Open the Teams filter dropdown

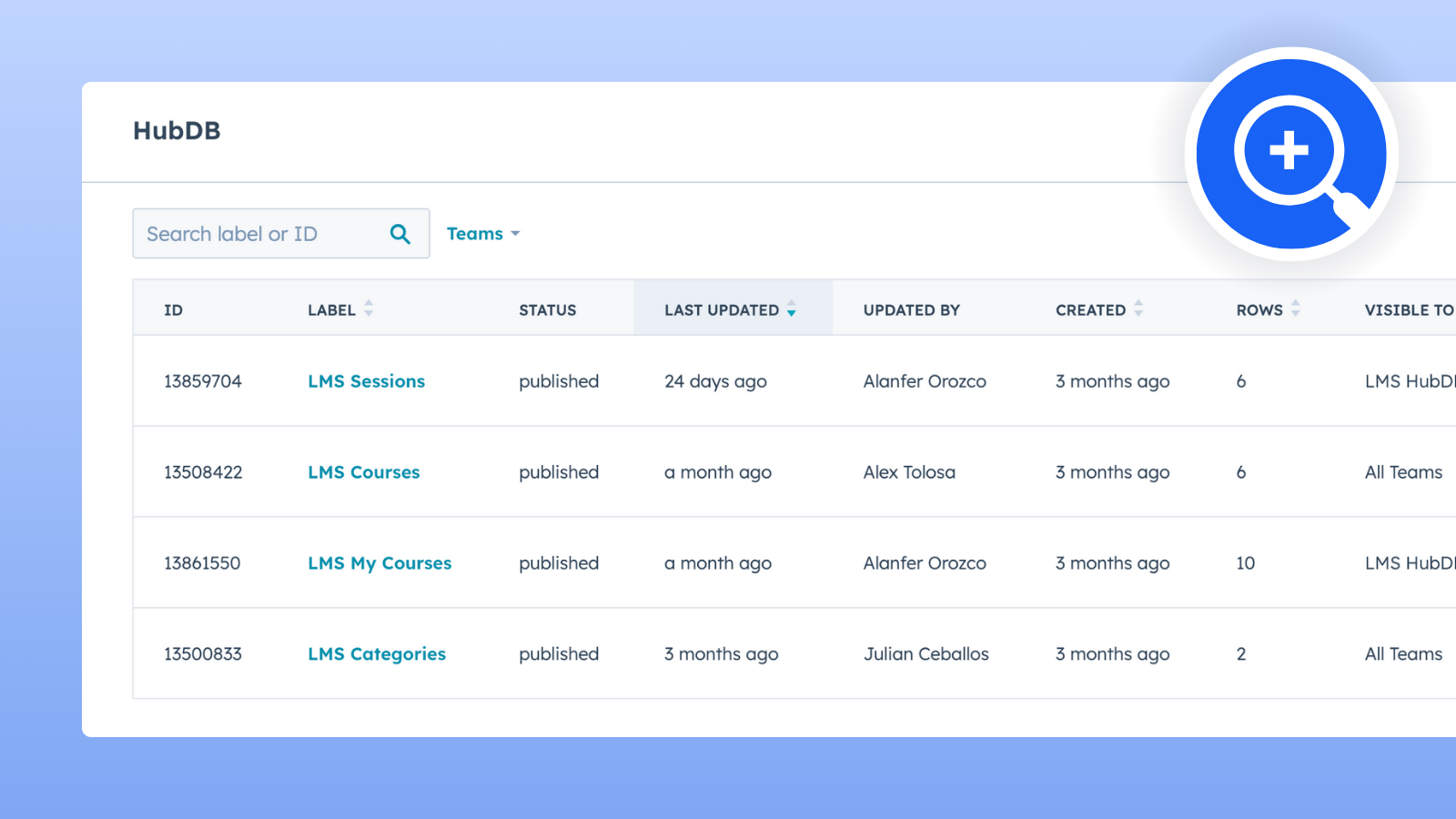(483, 234)
